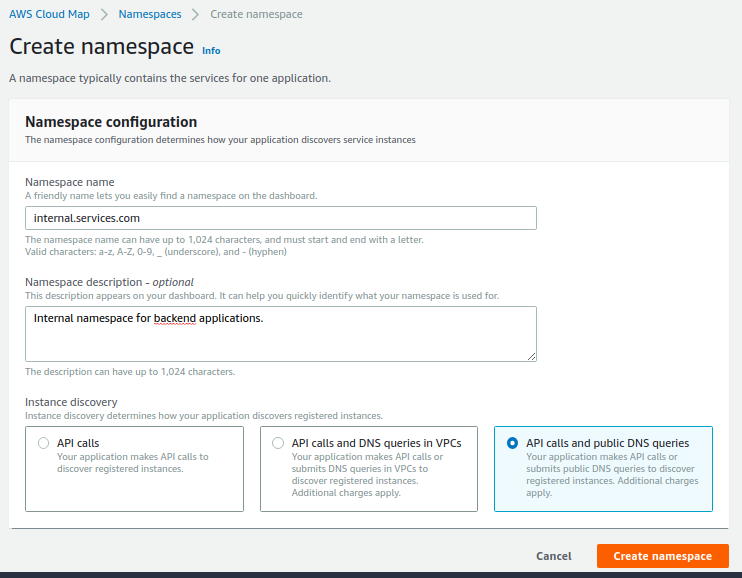The image size is (742, 578).
Task: Click the DNS queries in VPCs card description
Action: [x=367, y=475]
